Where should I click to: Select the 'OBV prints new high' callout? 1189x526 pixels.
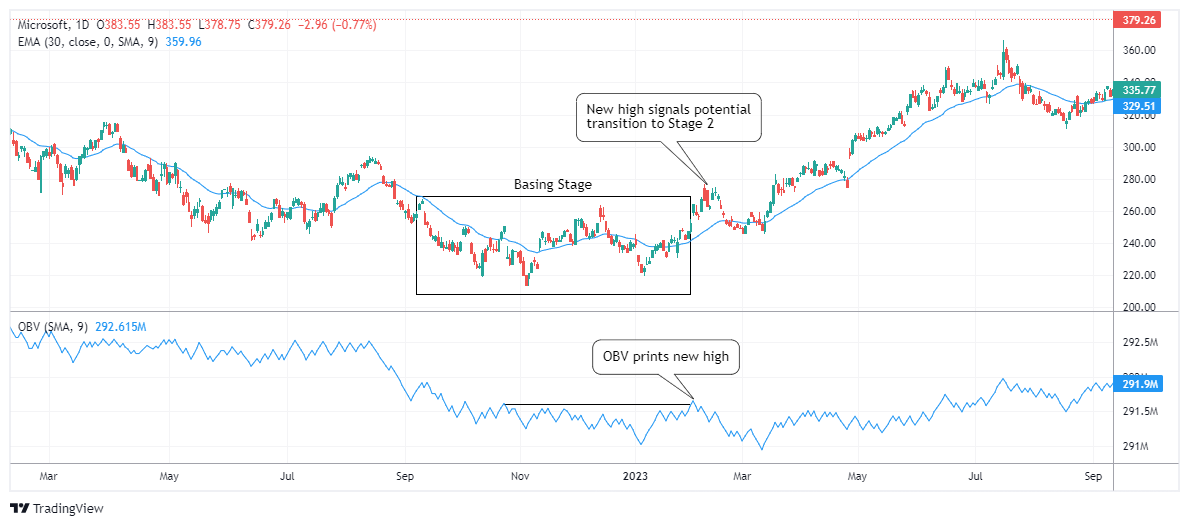click(x=665, y=357)
